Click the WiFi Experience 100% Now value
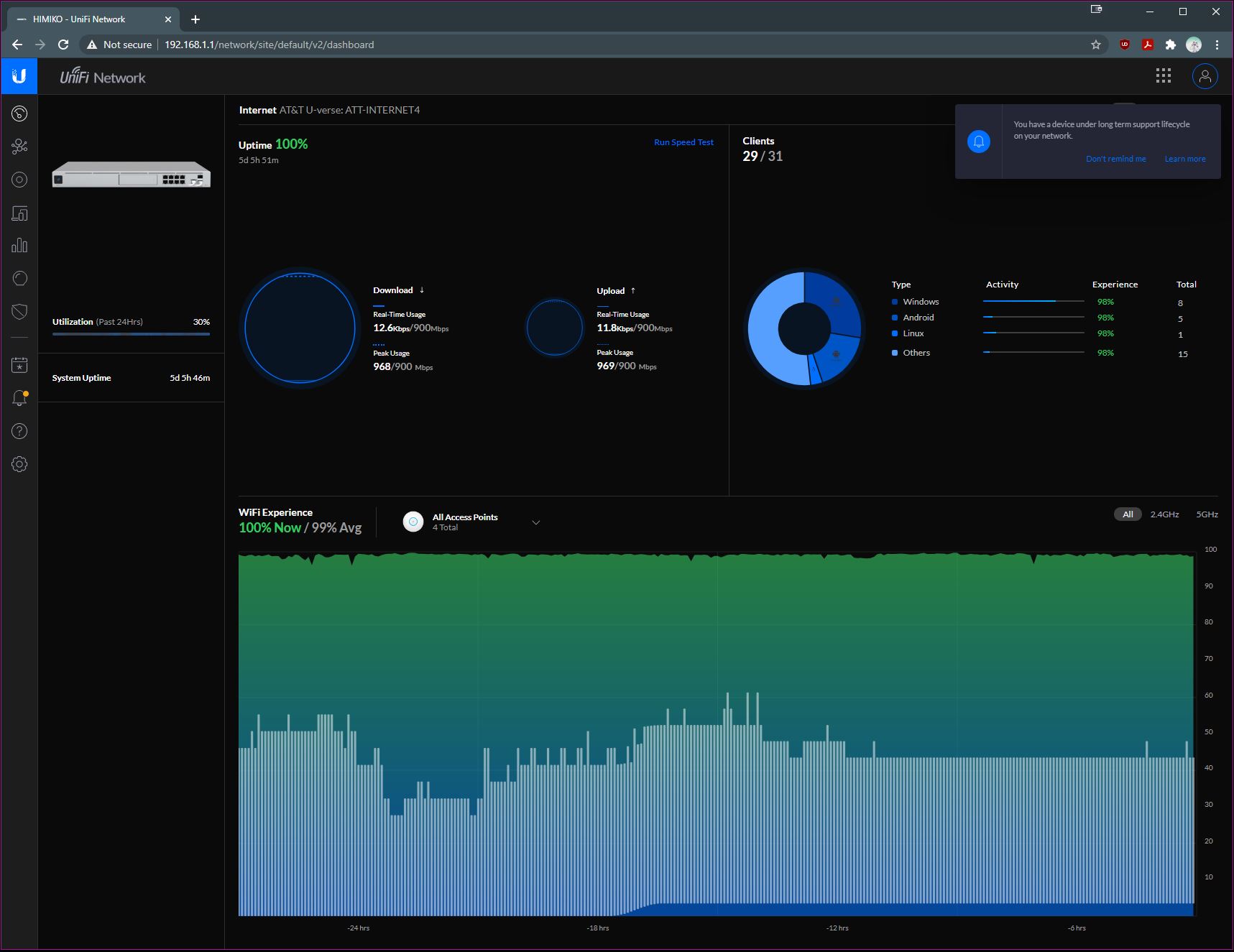Viewport: 1234px width, 952px height. [x=270, y=527]
